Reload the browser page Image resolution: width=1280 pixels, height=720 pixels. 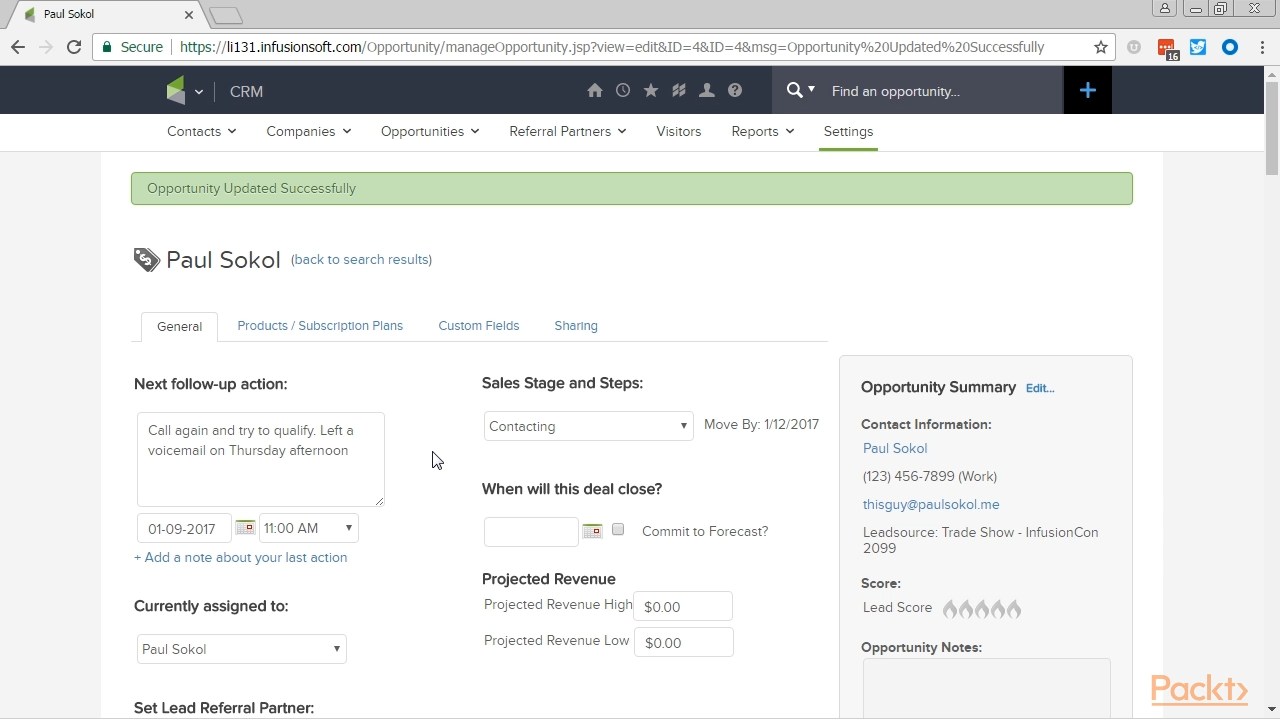74,47
